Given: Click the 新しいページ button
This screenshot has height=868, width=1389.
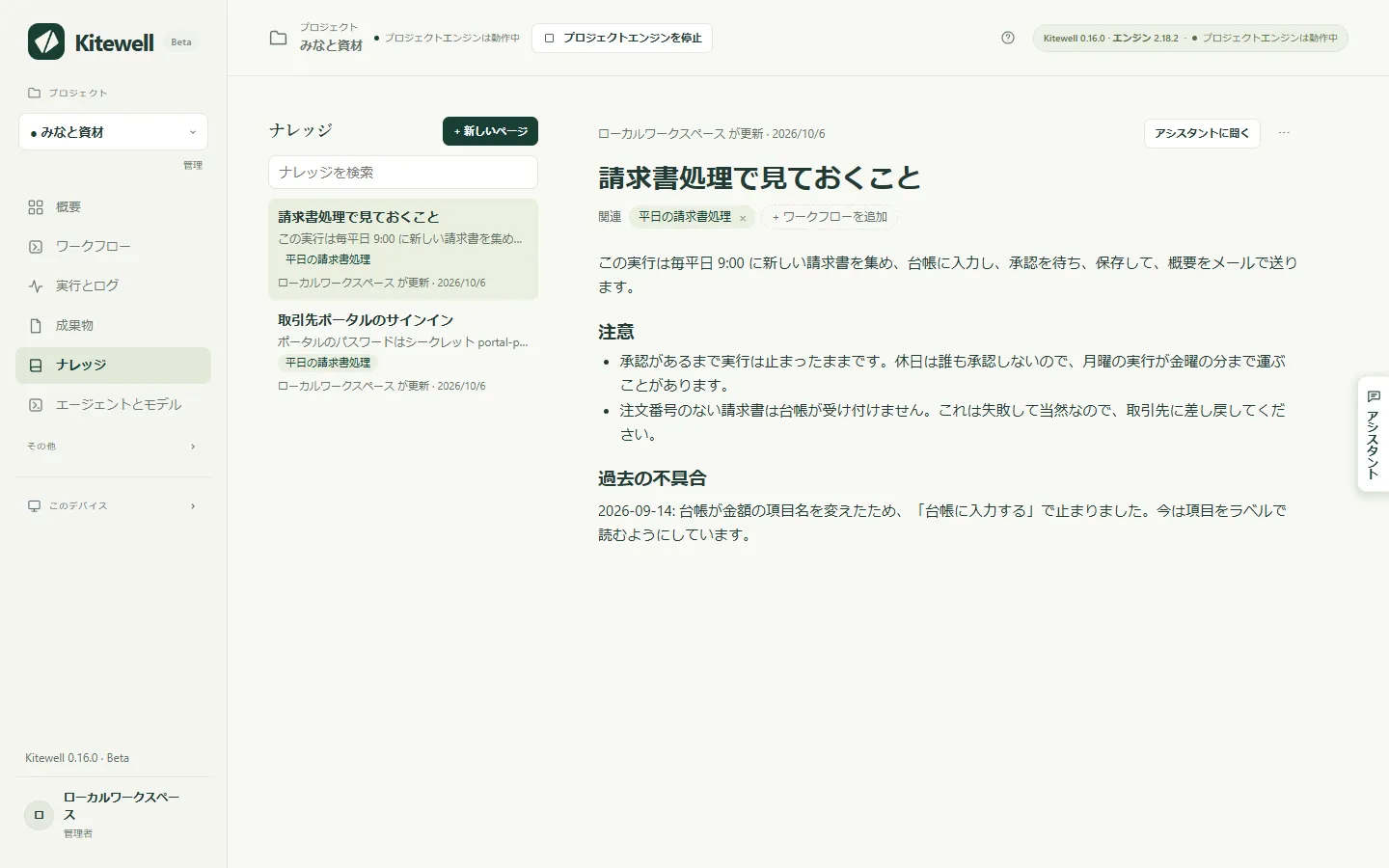Looking at the screenshot, I should point(490,131).
